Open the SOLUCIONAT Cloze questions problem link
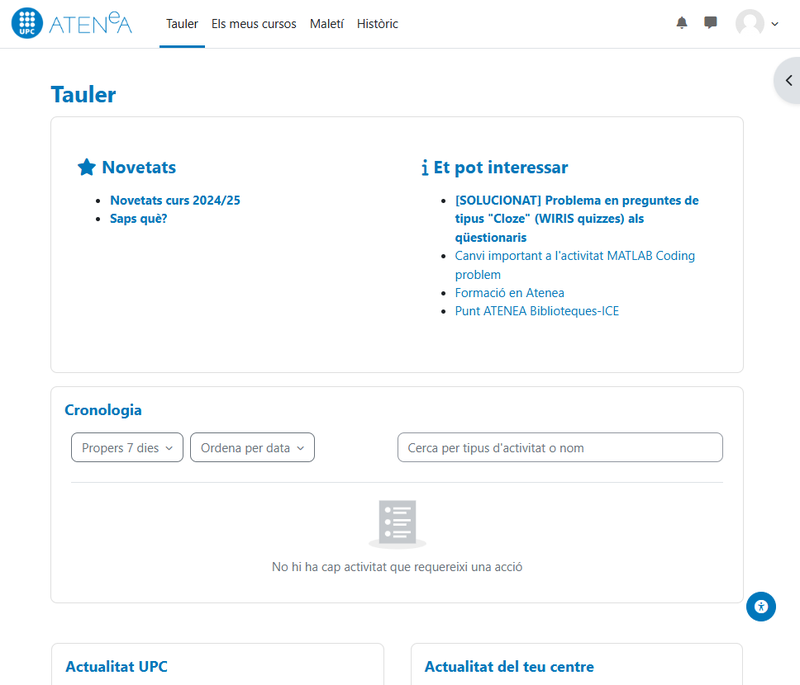 [576, 201]
